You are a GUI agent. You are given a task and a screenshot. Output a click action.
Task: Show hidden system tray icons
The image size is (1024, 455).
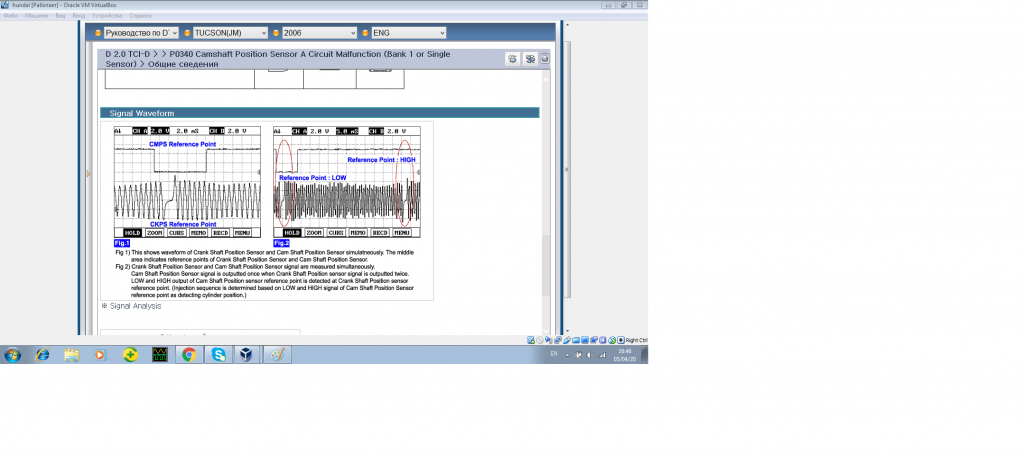tap(567, 354)
